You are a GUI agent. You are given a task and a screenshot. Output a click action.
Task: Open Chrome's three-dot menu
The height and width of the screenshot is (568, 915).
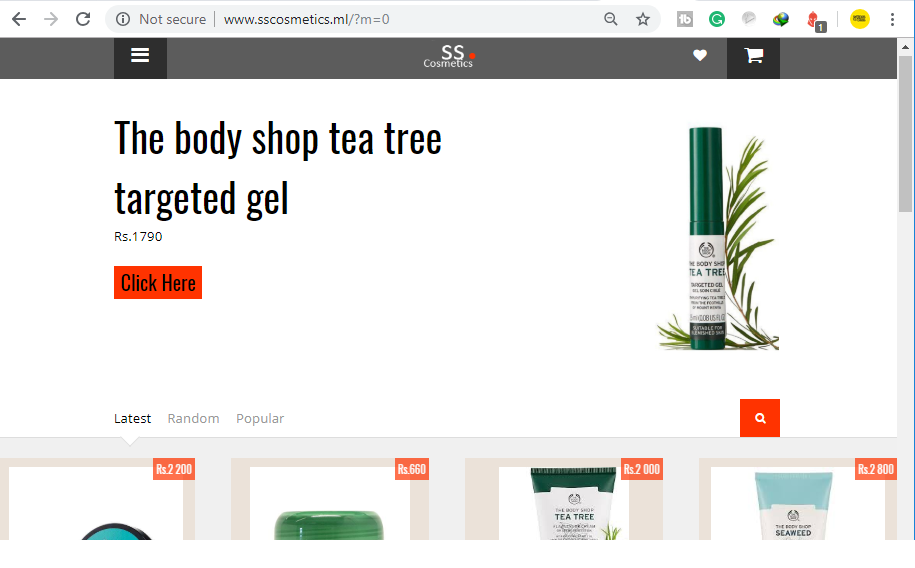tap(892, 19)
